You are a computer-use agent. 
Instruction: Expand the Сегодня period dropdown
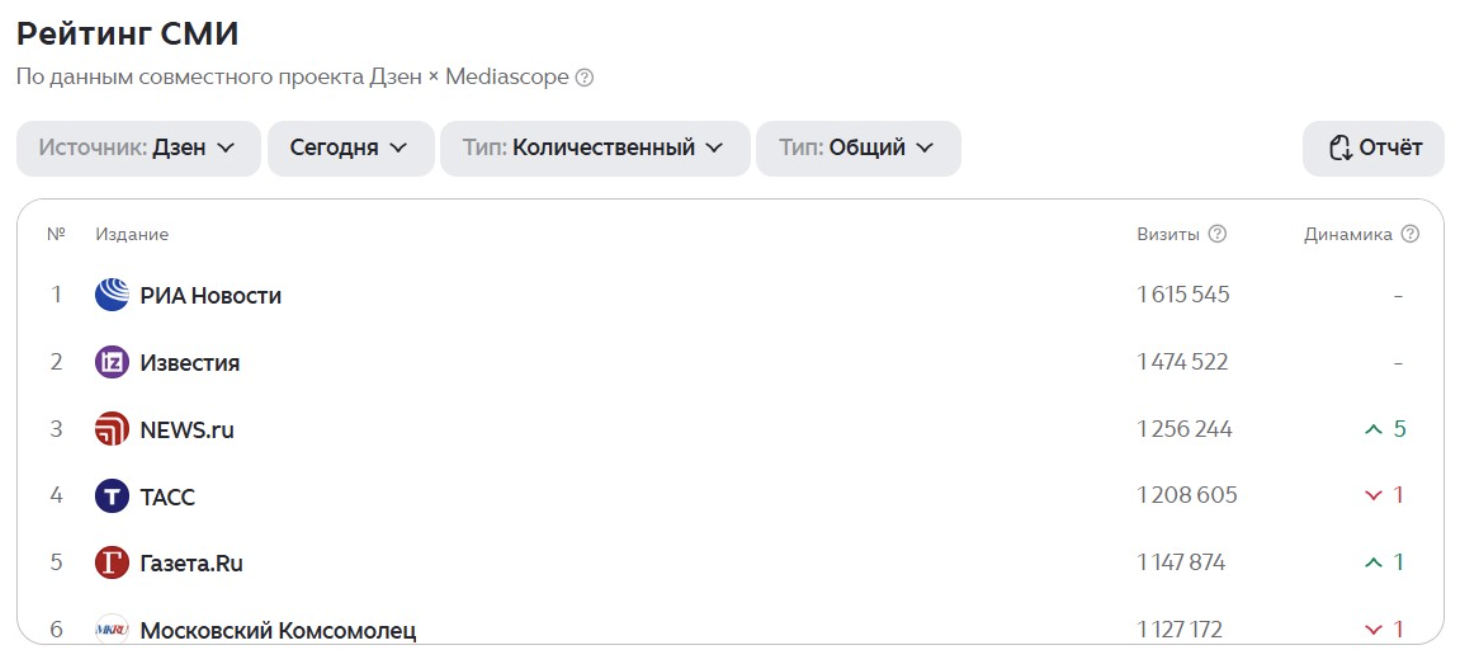(350, 148)
